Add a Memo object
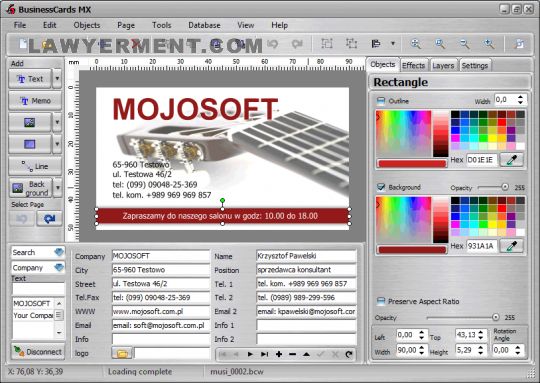Viewport: 540px width, 383px height. (x=35, y=101)
